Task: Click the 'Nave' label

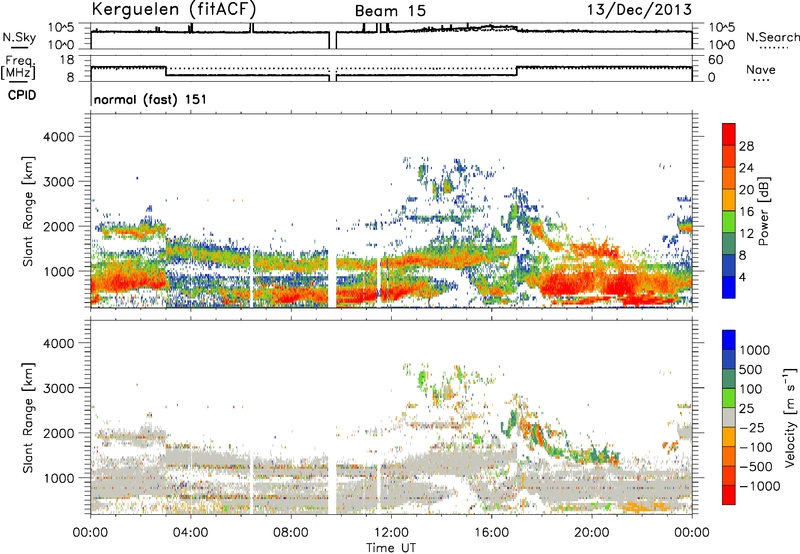Action: pos(761,69)
